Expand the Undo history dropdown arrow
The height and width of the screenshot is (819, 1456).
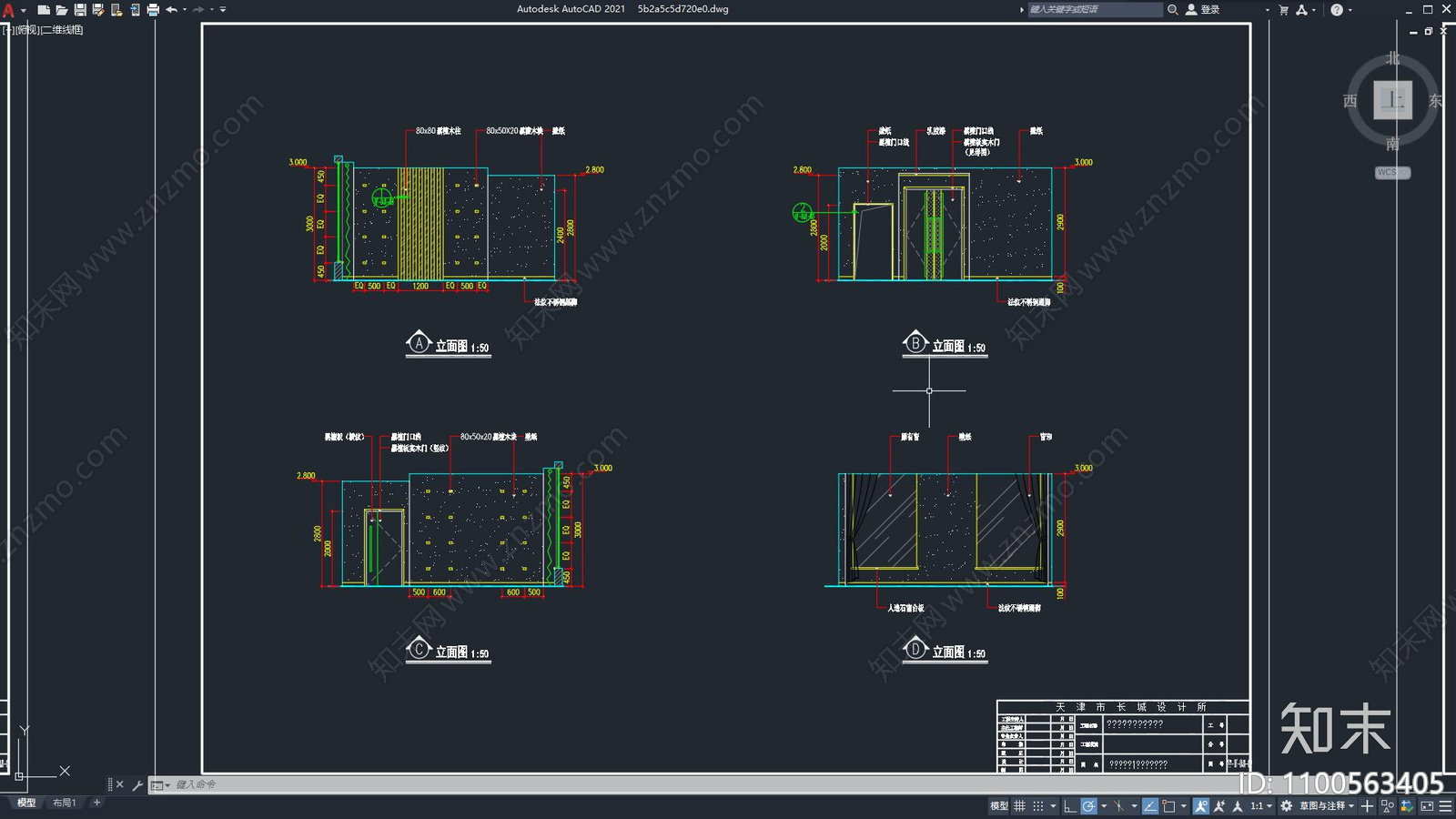185,10
